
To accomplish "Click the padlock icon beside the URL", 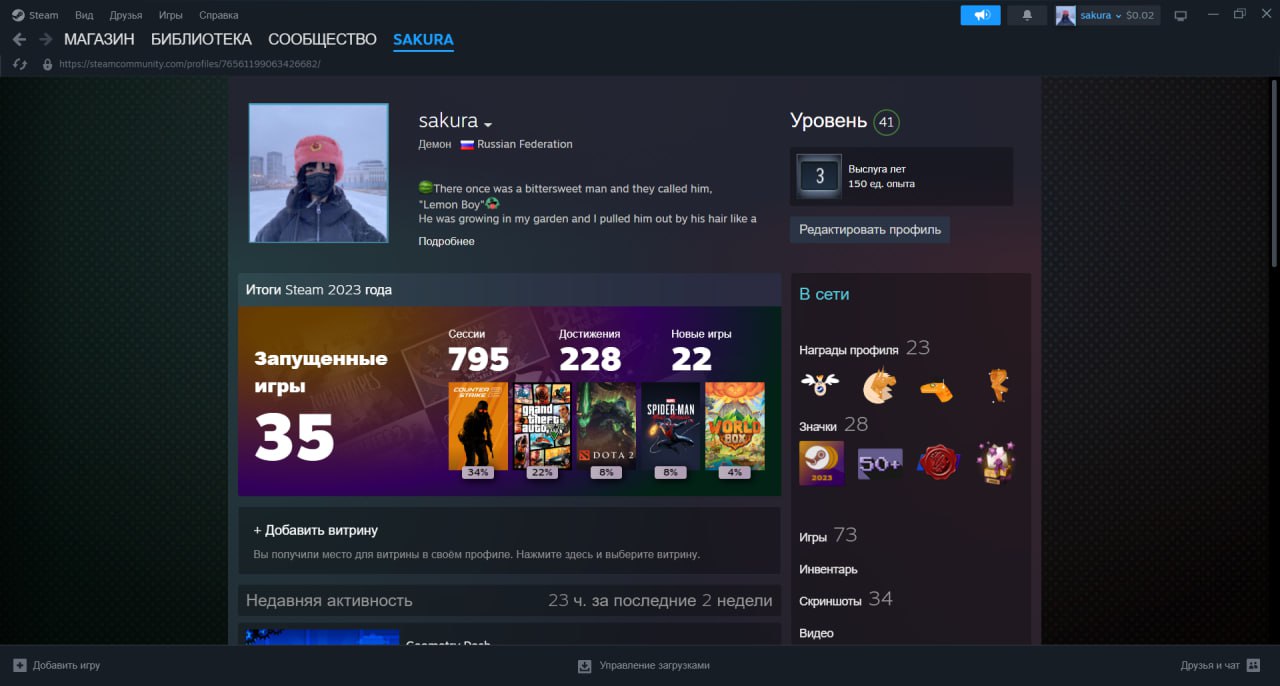I will [x=46, y=64].
